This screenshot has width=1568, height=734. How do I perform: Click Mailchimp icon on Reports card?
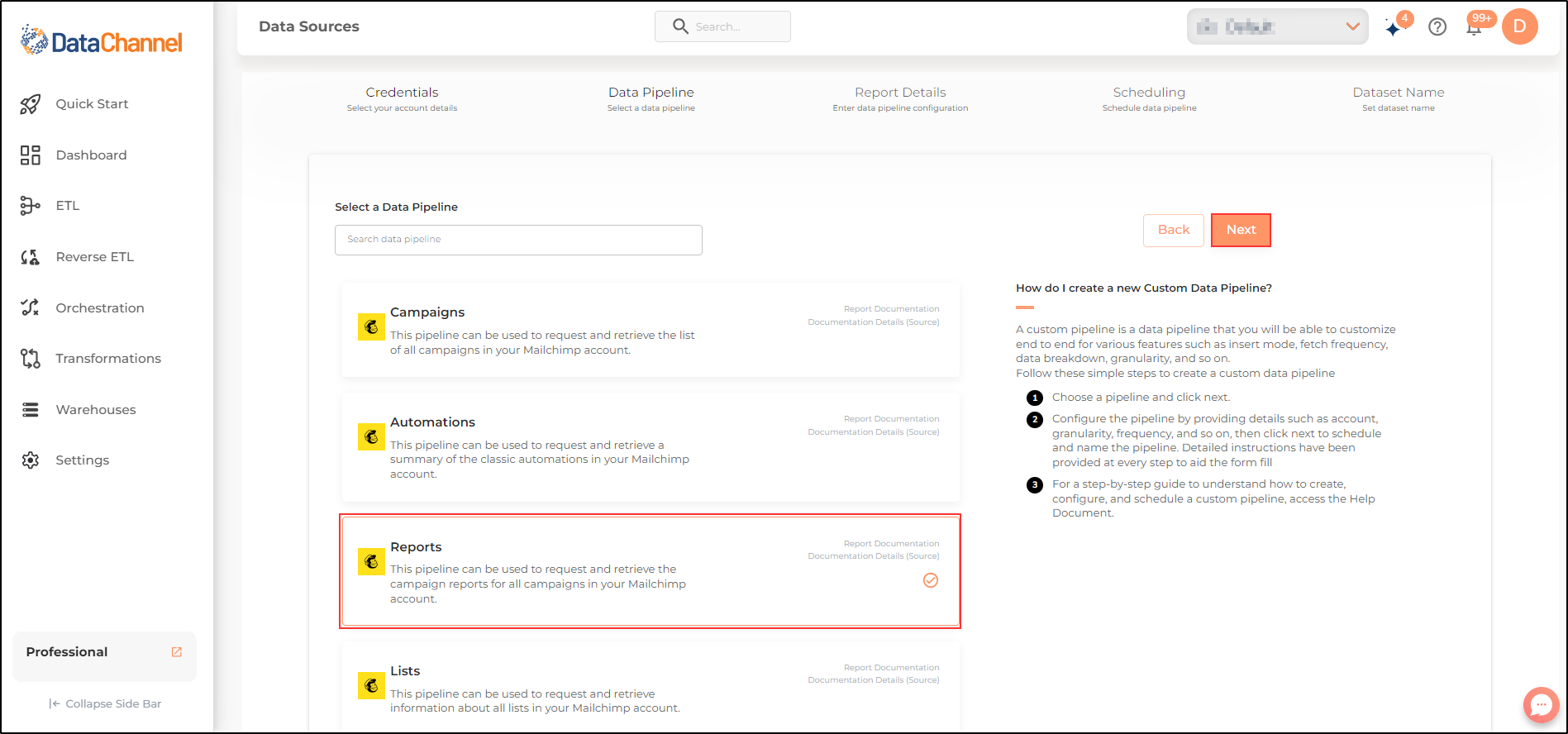click(x=371, y=562)
